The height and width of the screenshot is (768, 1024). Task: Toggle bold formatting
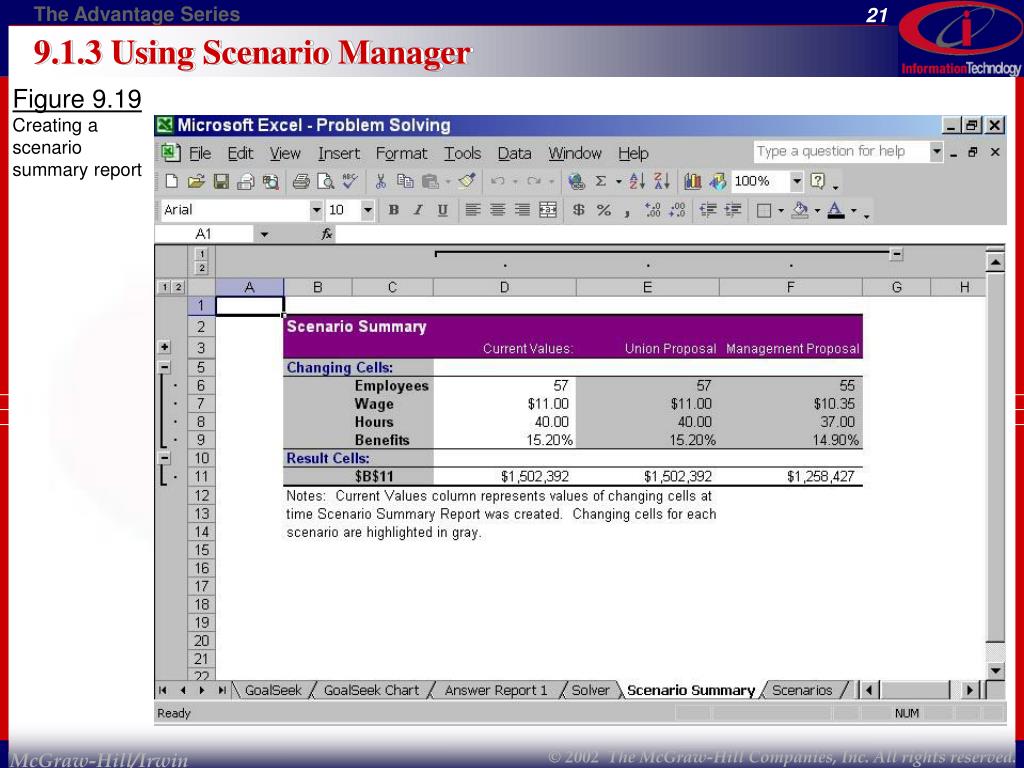pyautogui.click(x=393, y=210)
